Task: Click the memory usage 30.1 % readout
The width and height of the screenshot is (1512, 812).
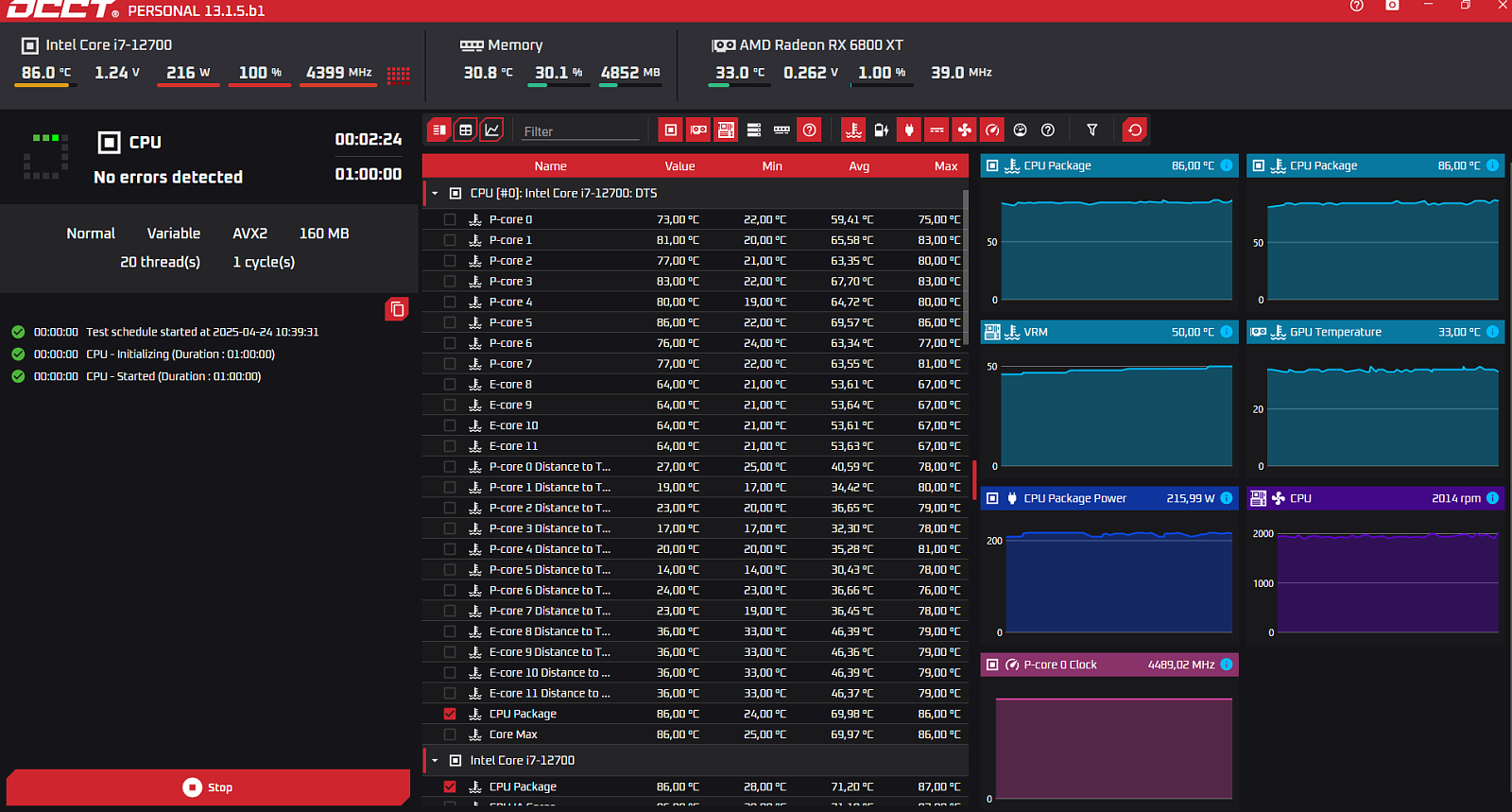Action: [x=558, y=73]
